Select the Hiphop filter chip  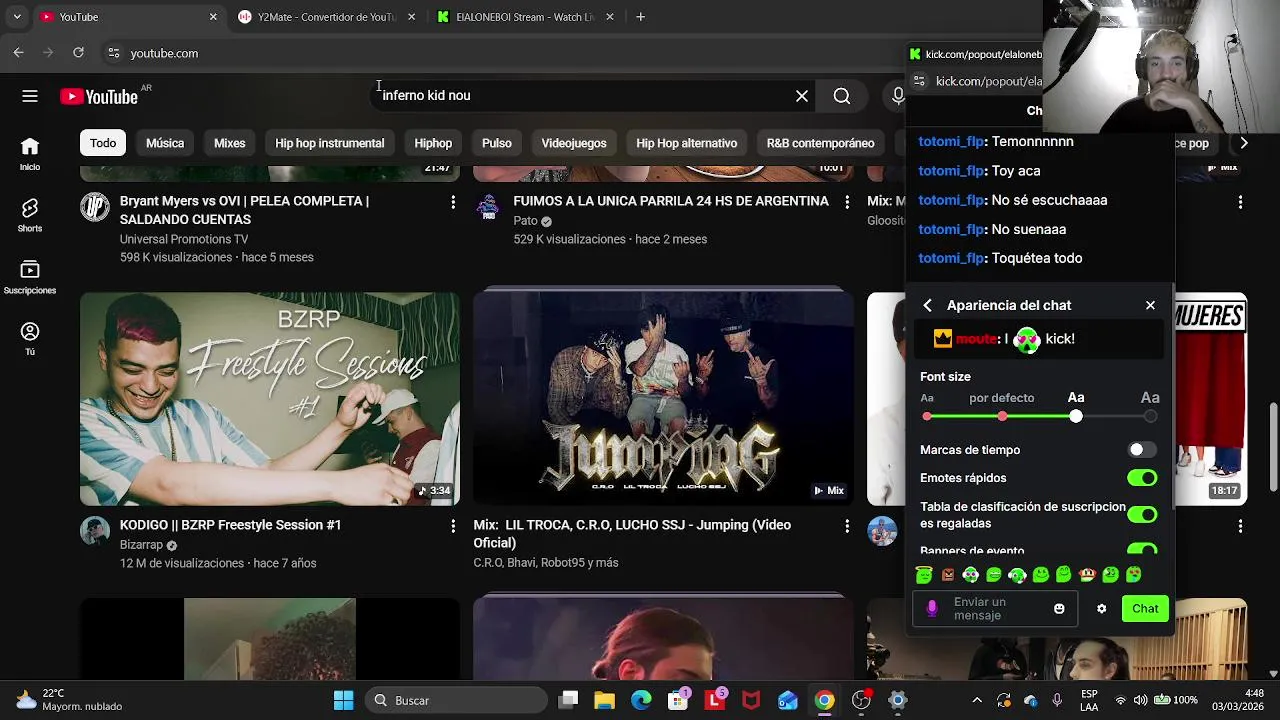pyautogui.click(x=433, y=143)
